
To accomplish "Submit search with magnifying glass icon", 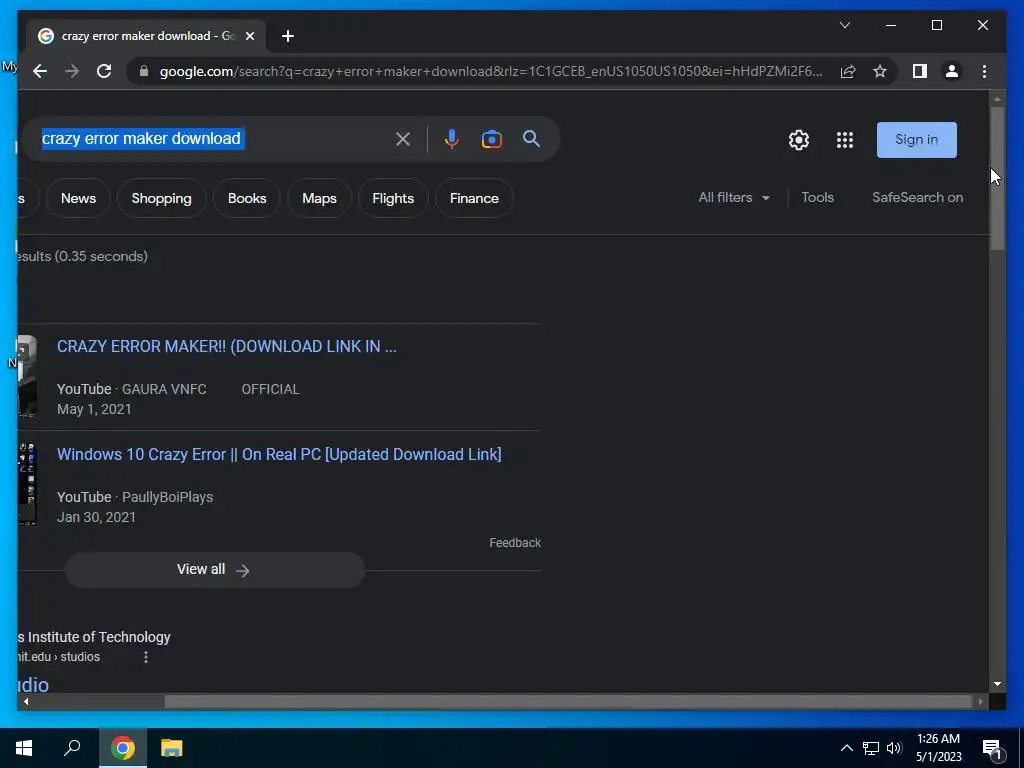I will (532, 138).
